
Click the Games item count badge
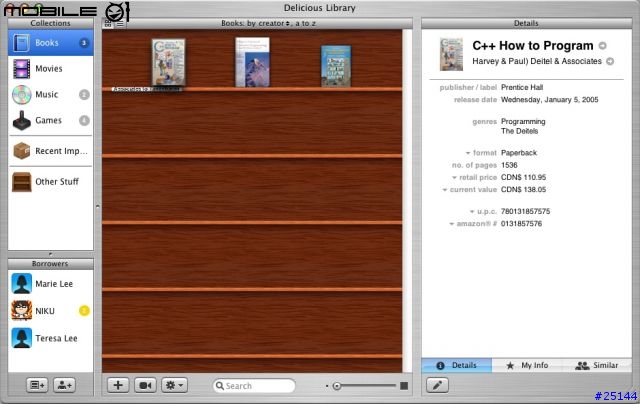coord(84,120)
